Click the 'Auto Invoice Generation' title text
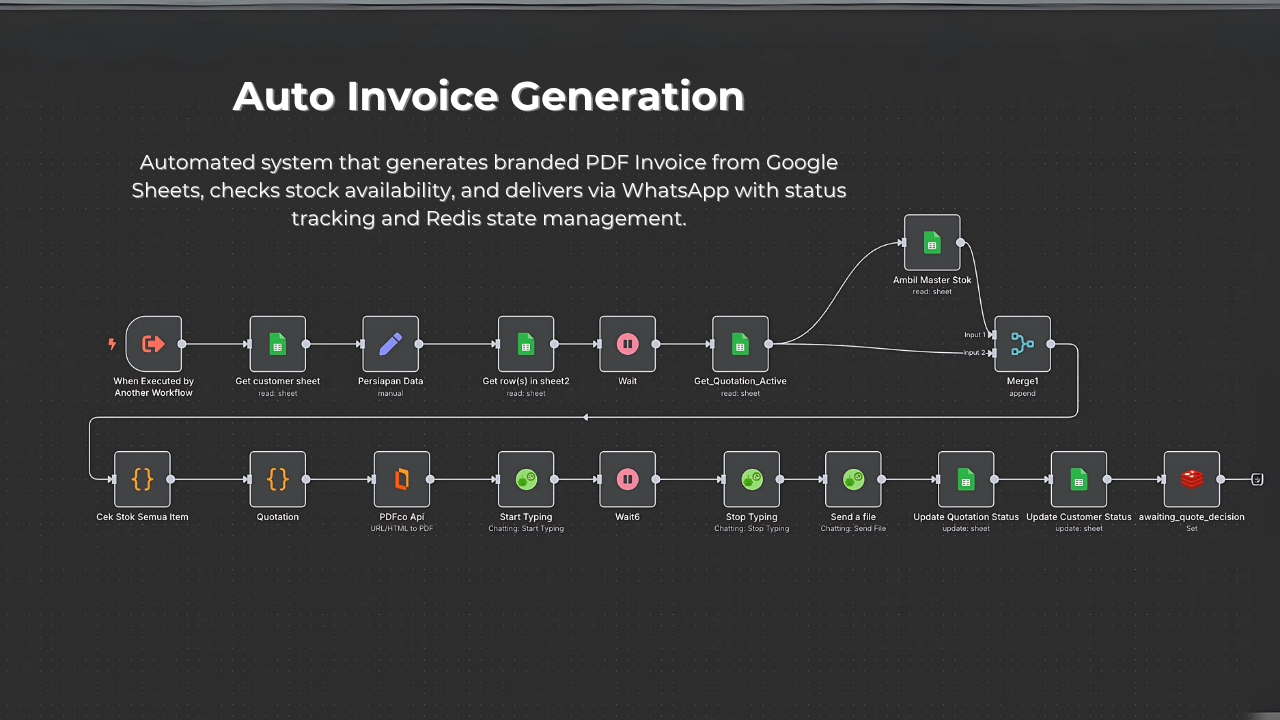 [489, 97]
